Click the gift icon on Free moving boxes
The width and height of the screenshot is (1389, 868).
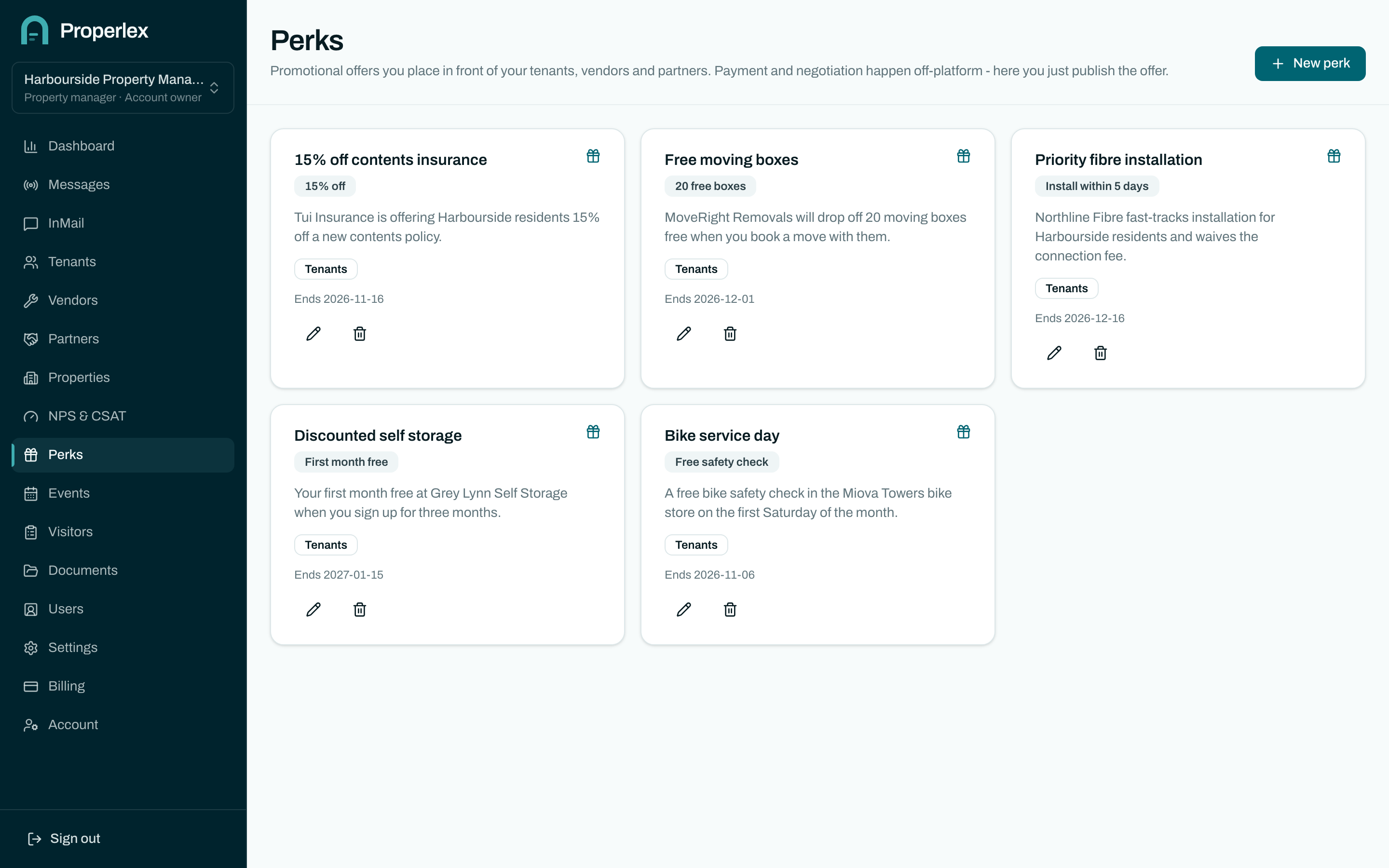coord(963,156)
